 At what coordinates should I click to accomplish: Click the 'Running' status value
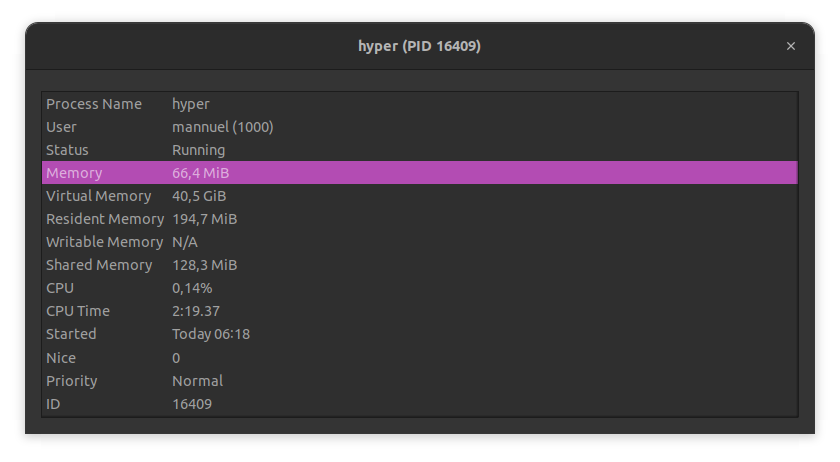click(x=199, y=150)
